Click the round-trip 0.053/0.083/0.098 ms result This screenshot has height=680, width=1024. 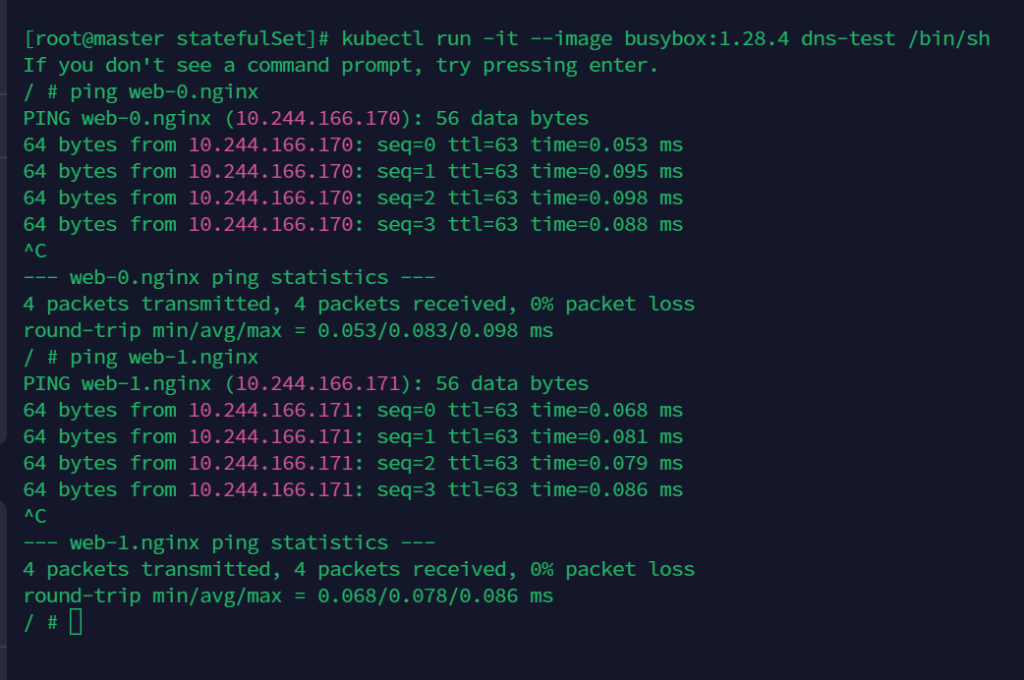(436, 330)
